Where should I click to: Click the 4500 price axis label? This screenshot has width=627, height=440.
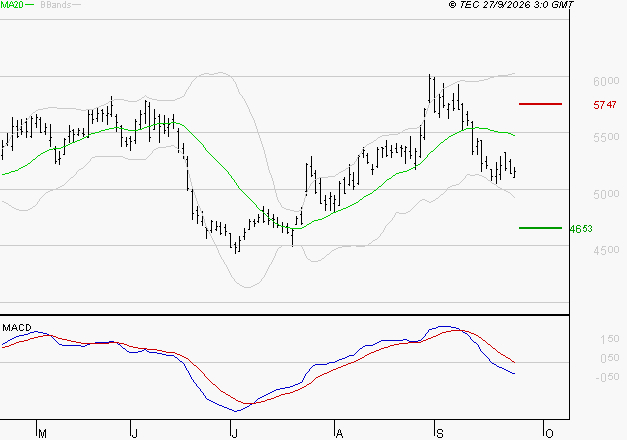pos(606,250)
